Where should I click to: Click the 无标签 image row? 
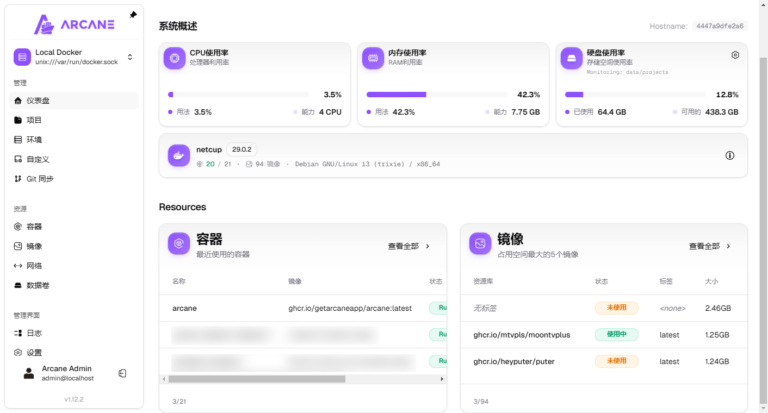click(603, 308)
